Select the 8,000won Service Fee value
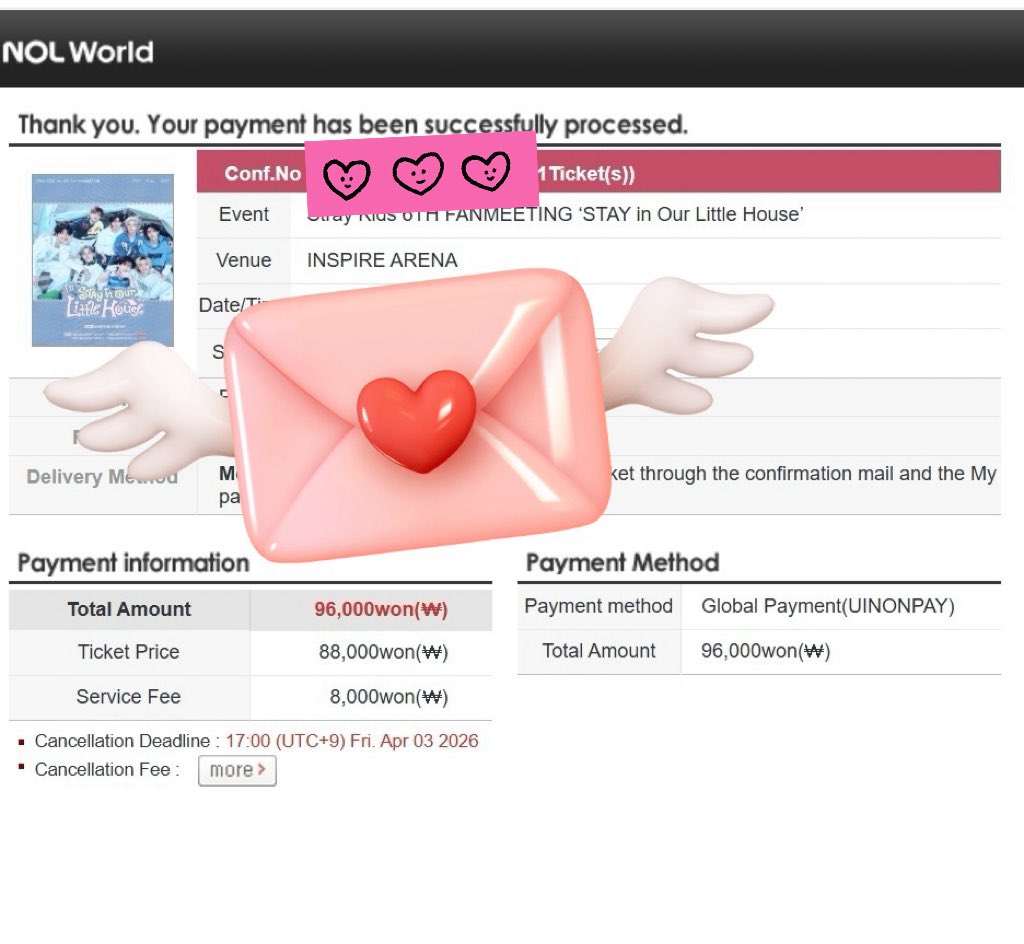This screenshot has width=1024, height=944. point(389,697)
